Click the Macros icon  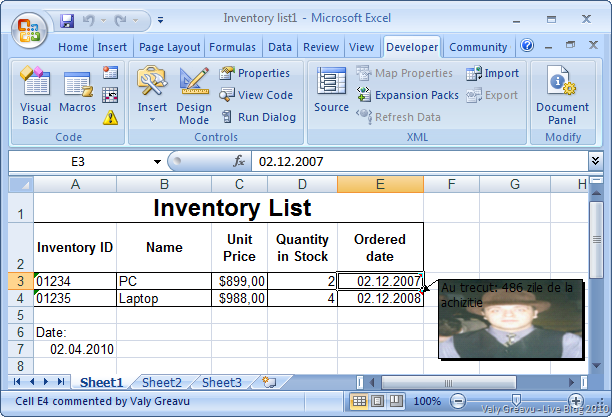(x=77, y=97)
